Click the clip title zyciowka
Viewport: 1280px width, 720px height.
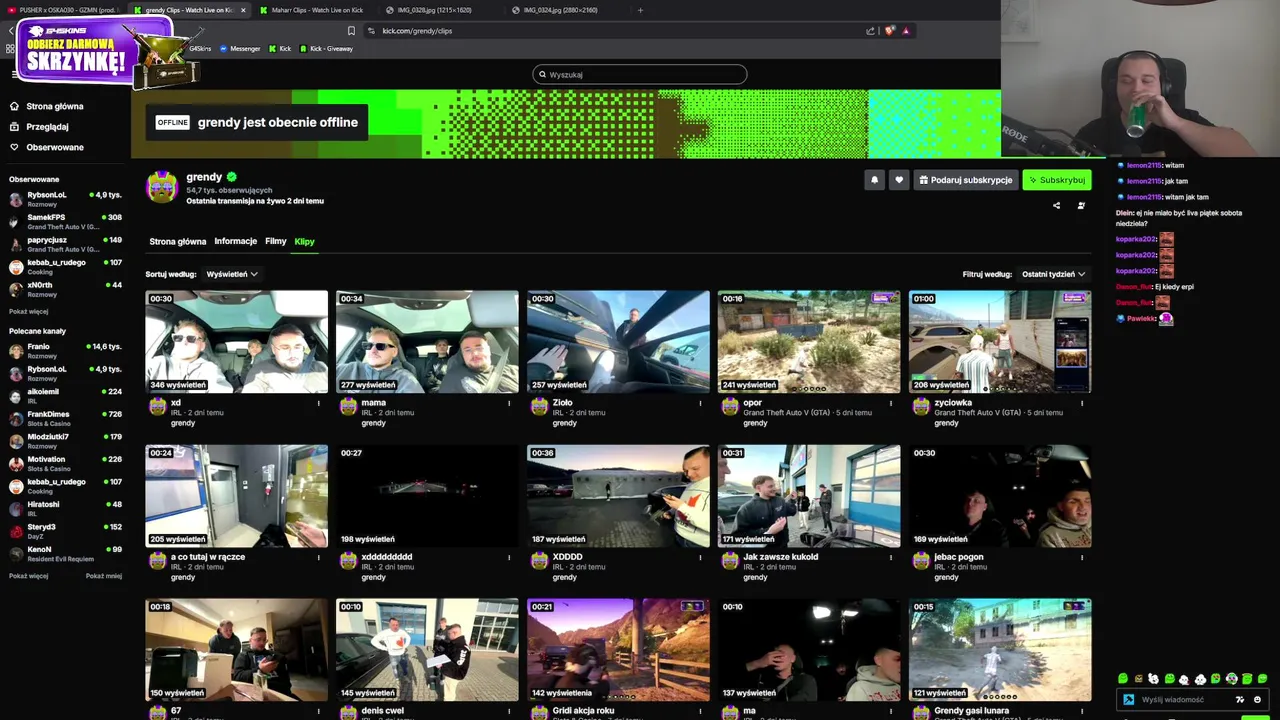[x=953, y=403]
